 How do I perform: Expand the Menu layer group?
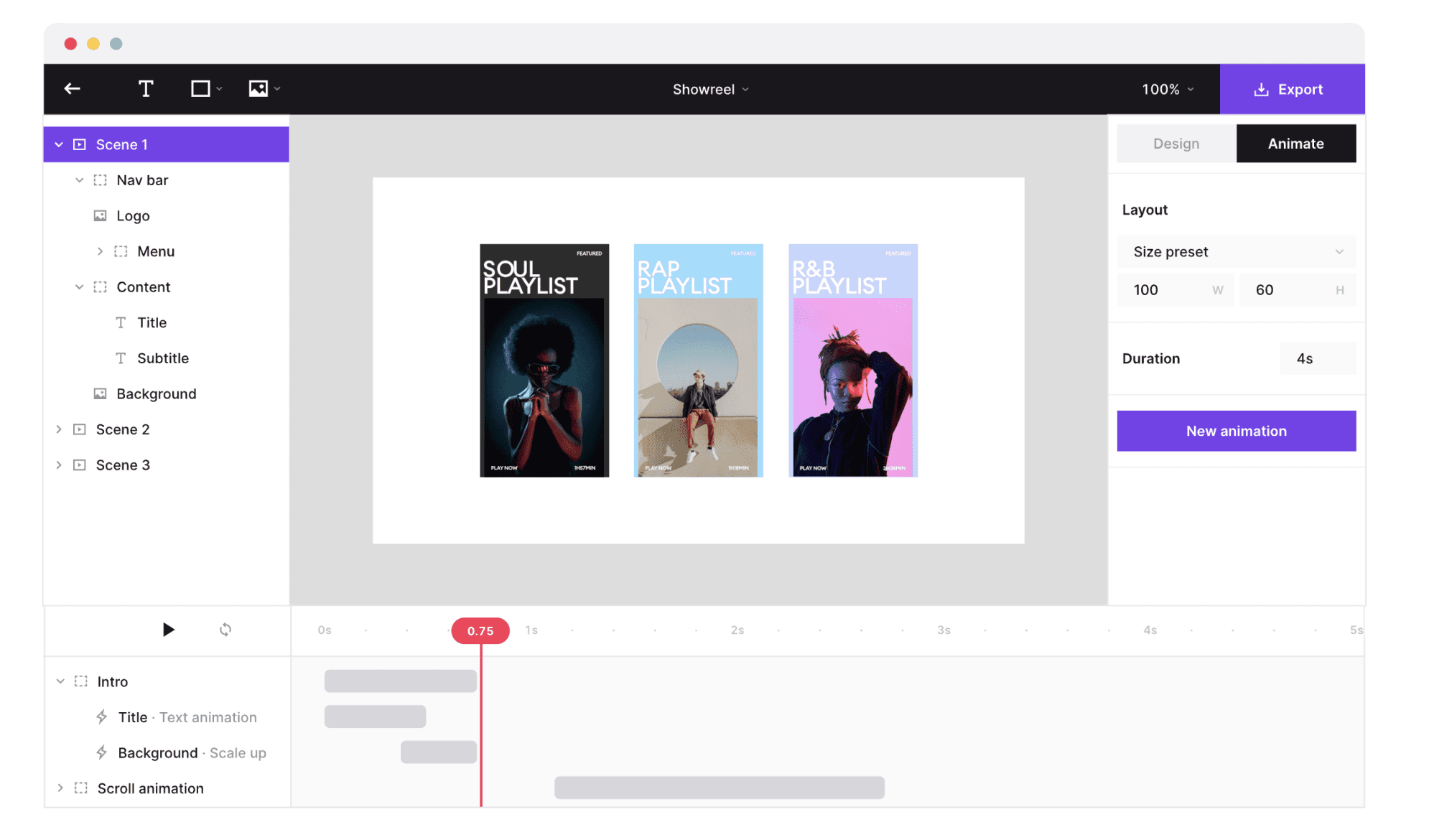(x=100, y=251)
